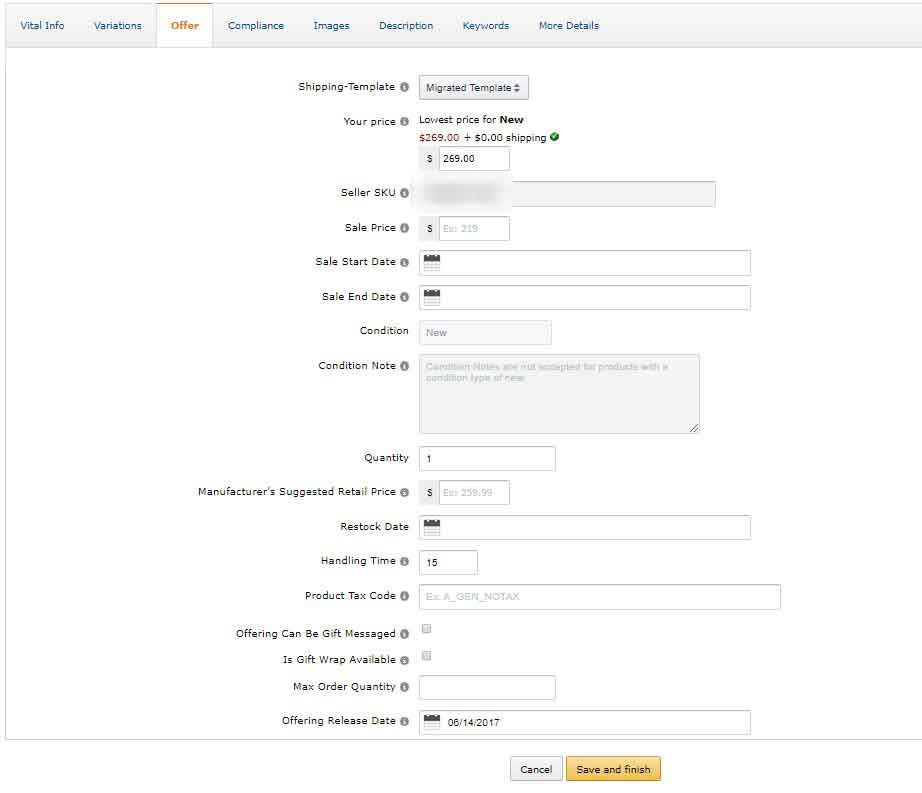The width and height of the screenshot is (922, 793).
Task: Click the green checkmark beside the shipping price
Action: [556, 137]
